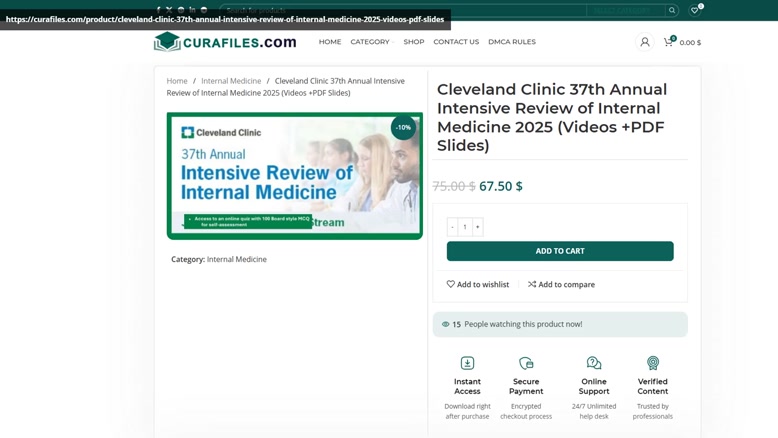The height and width of the screenshot is (438, 778).
Task: Decrease quantity with the minus button
Action: click(x=453, y=227)
